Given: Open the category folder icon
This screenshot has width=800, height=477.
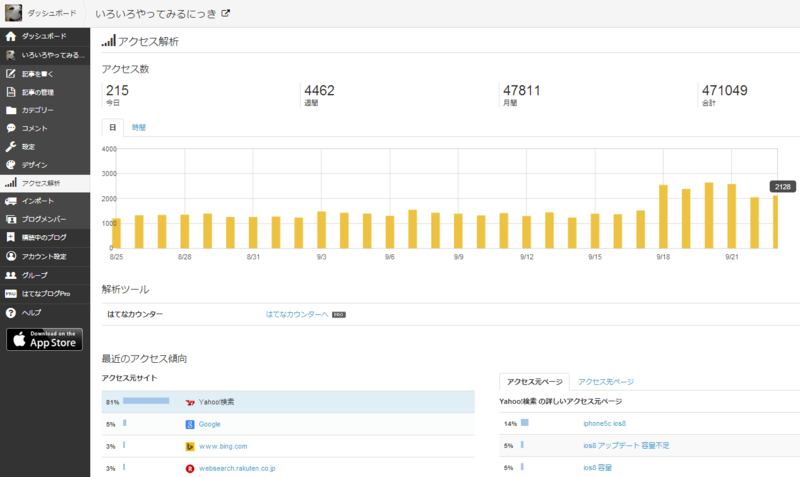Looking at the screenshot, I should [11, 110].
